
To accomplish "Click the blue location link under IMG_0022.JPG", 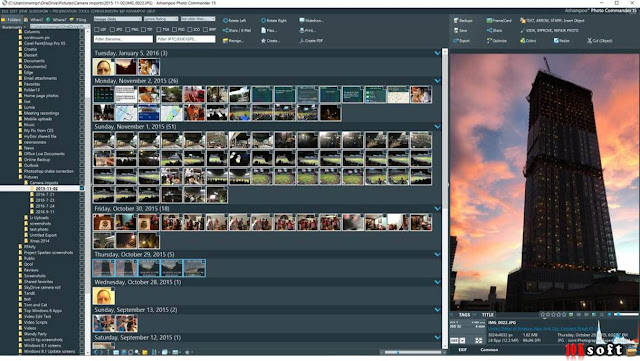I will (542, 328).
